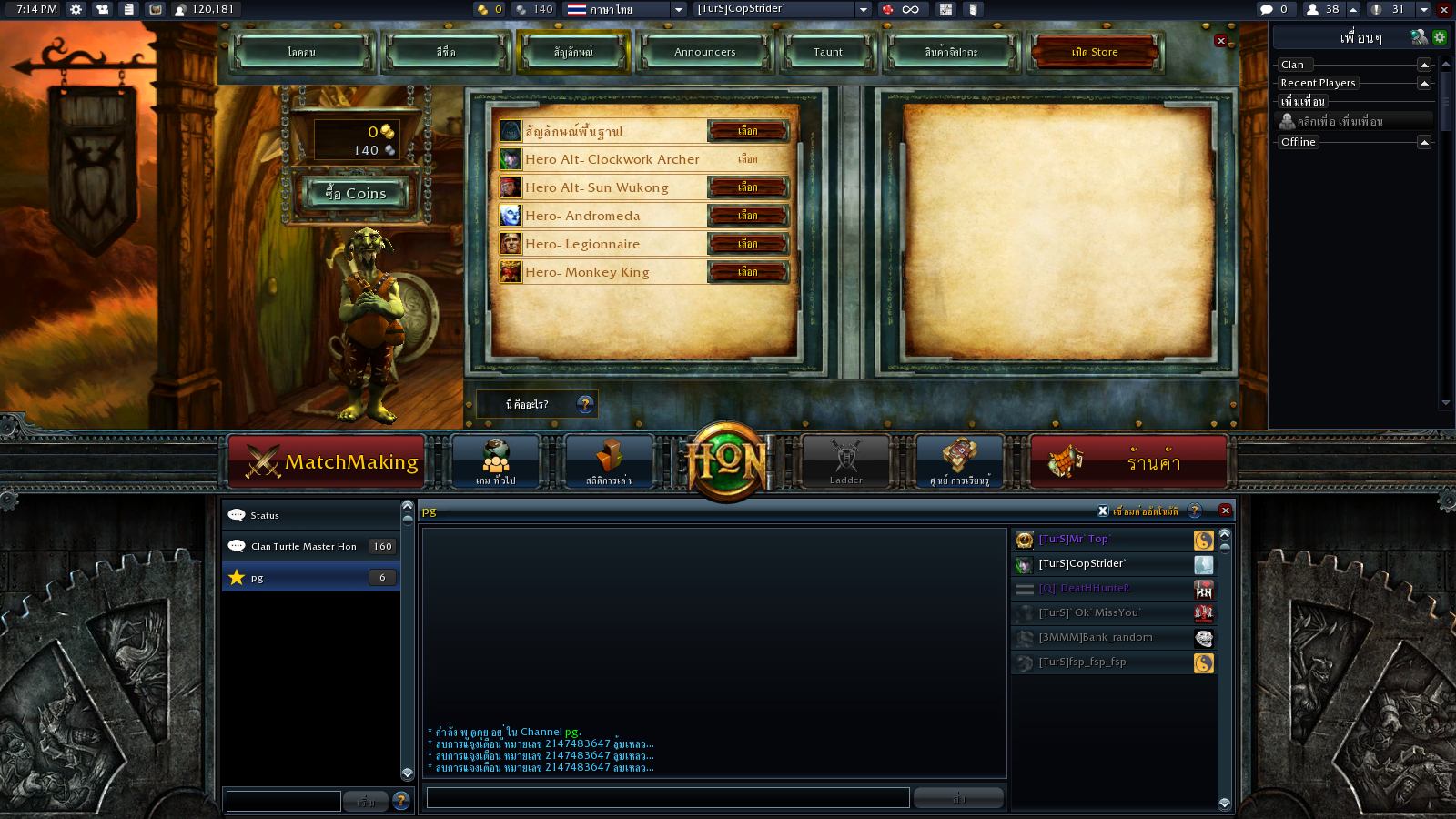Image resolution: width=1456 pixels, height=819 pixels.
Task: Open the green friends list settings gear
Action: [x=1440, y=37]
